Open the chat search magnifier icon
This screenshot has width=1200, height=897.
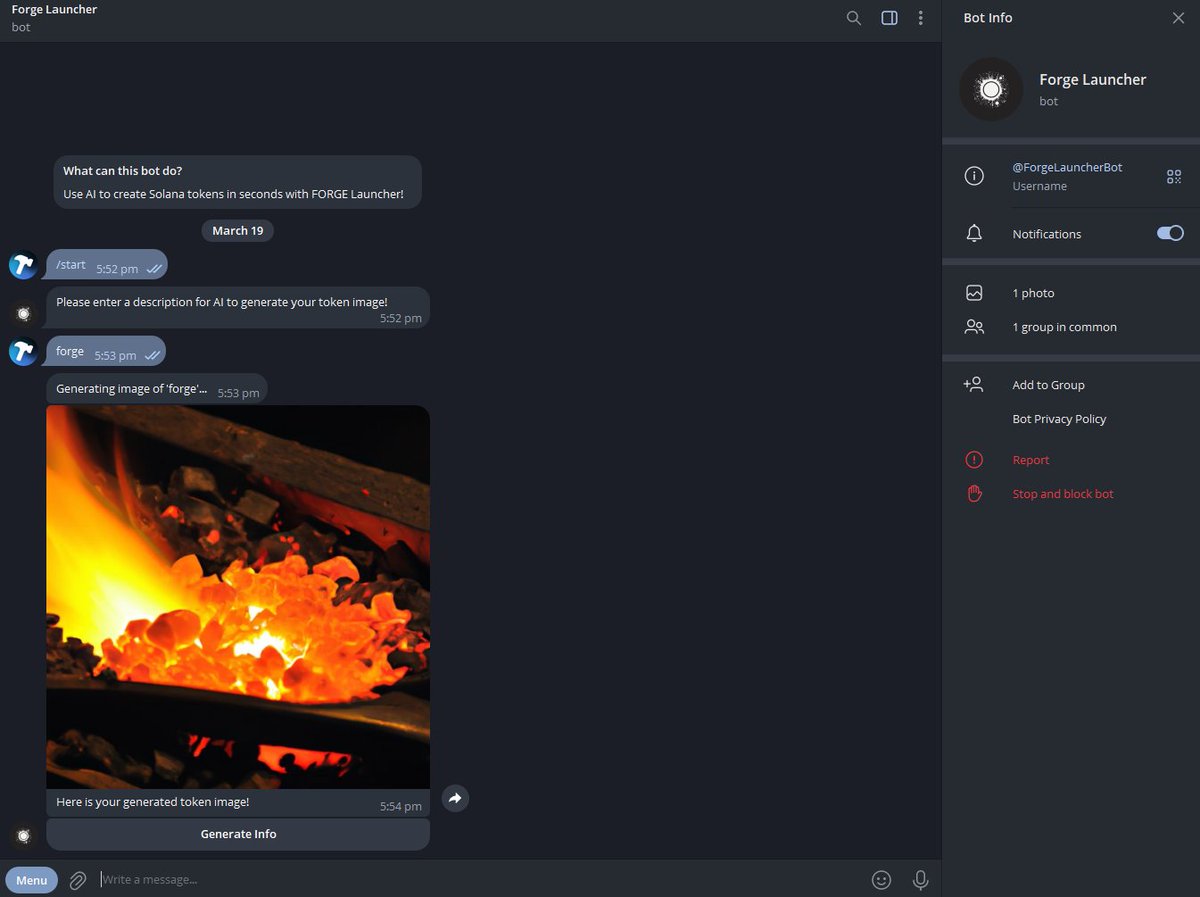pyautogui.click(x=853, y=18)
